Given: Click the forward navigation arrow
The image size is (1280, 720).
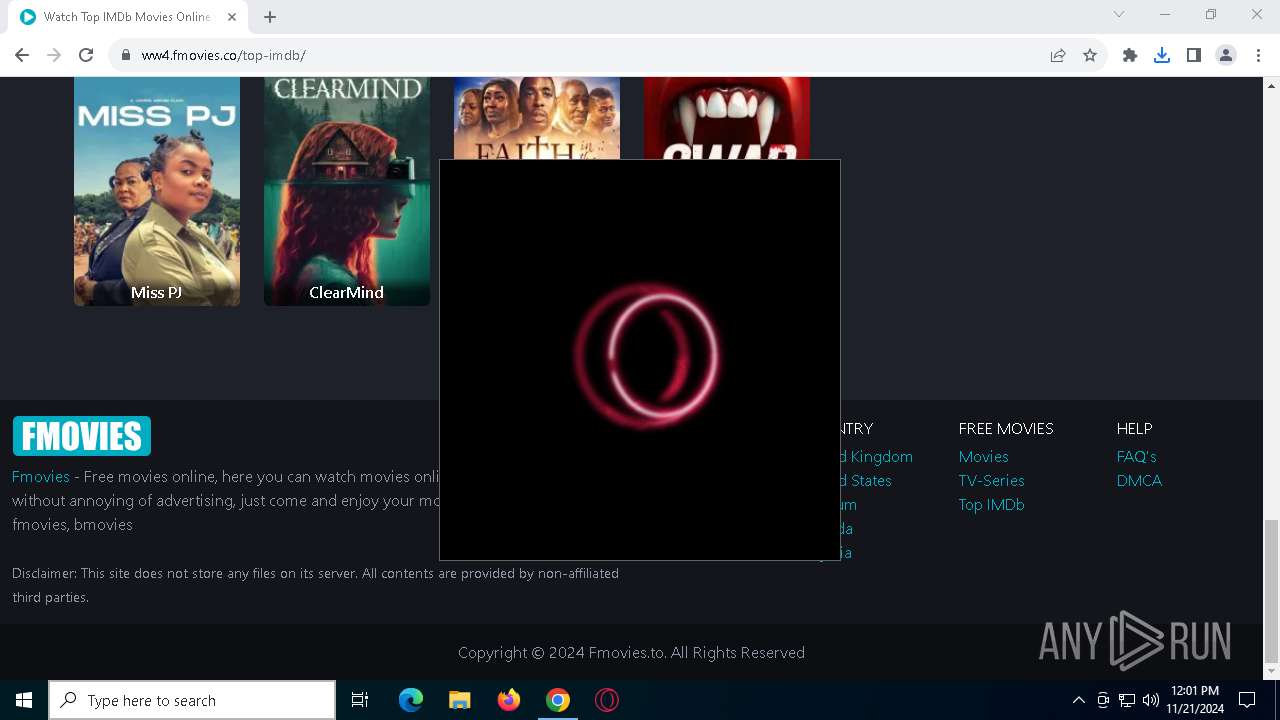Looking at the screenshot, I should 54,55.
